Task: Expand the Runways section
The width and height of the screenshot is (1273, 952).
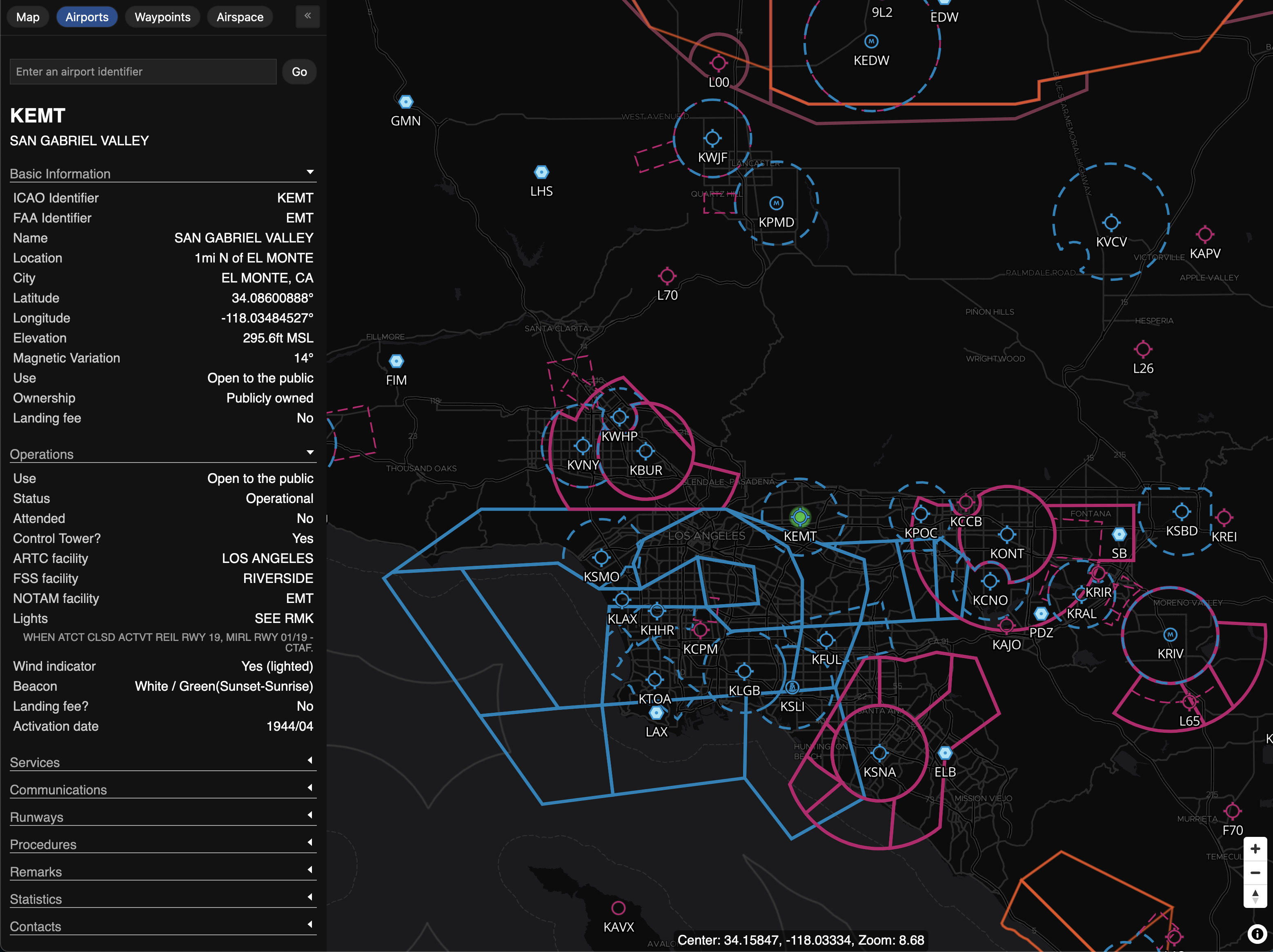Action: (x=163, y=817)
